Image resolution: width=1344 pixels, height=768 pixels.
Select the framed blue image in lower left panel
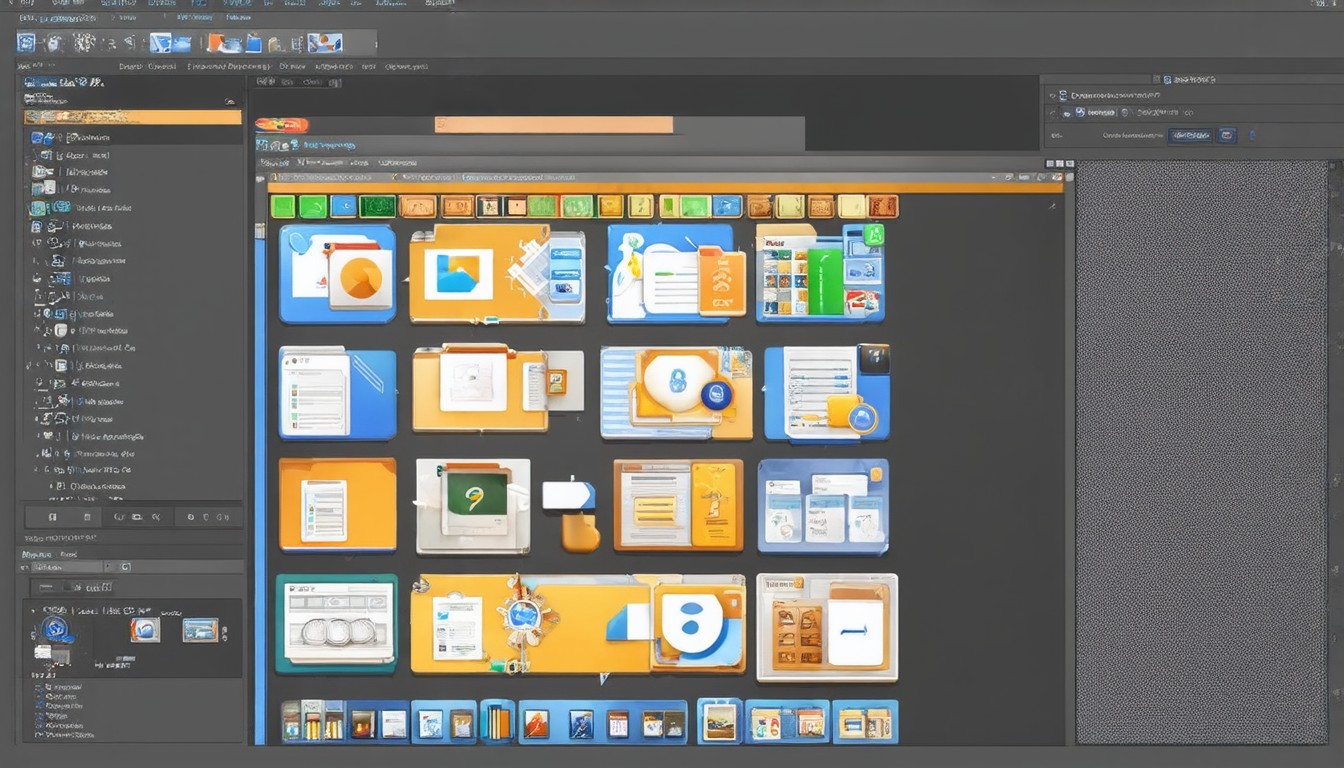(x=145, y=629)
